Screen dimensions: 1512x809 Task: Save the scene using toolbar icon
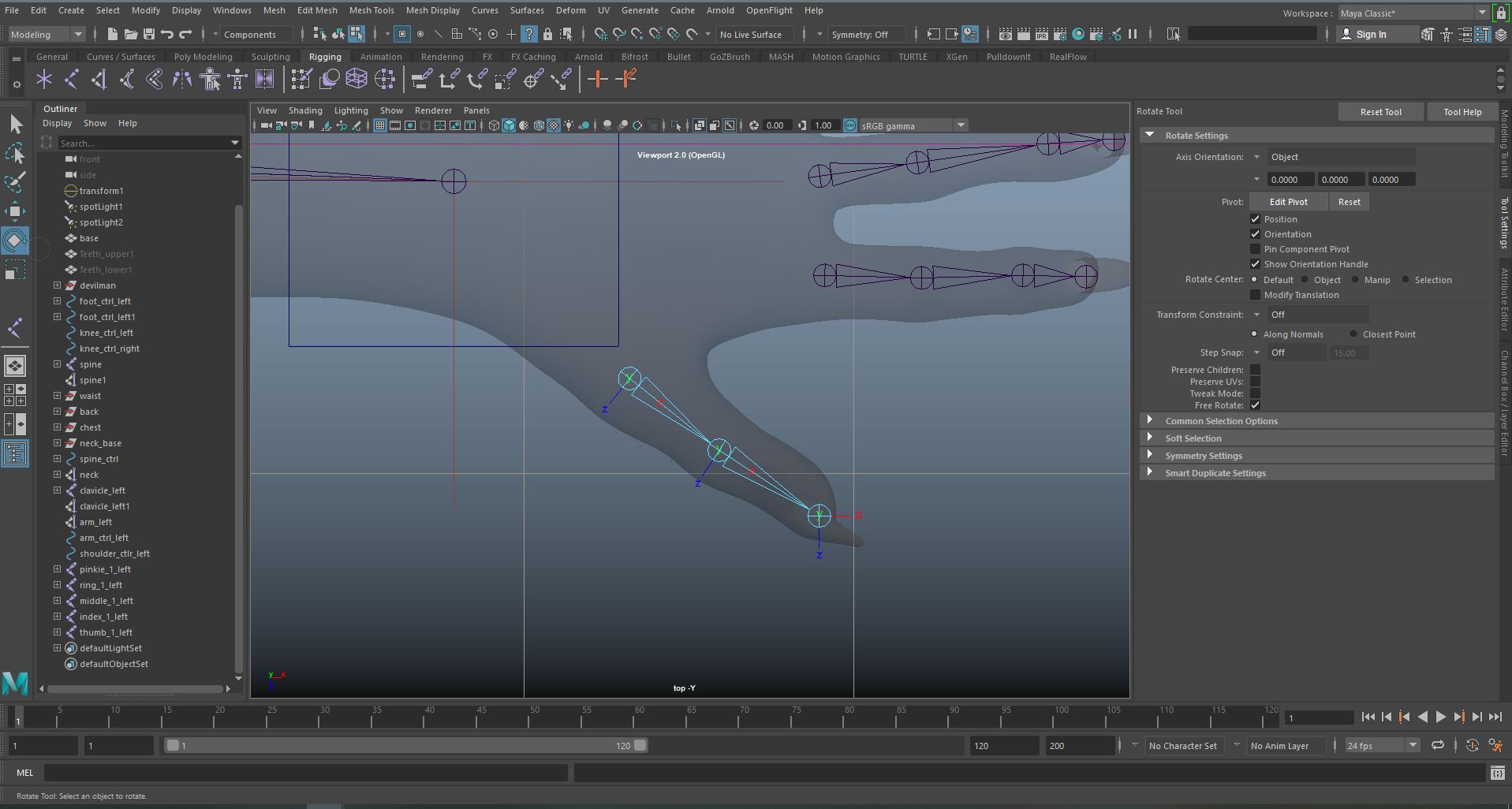click(148, 34)
